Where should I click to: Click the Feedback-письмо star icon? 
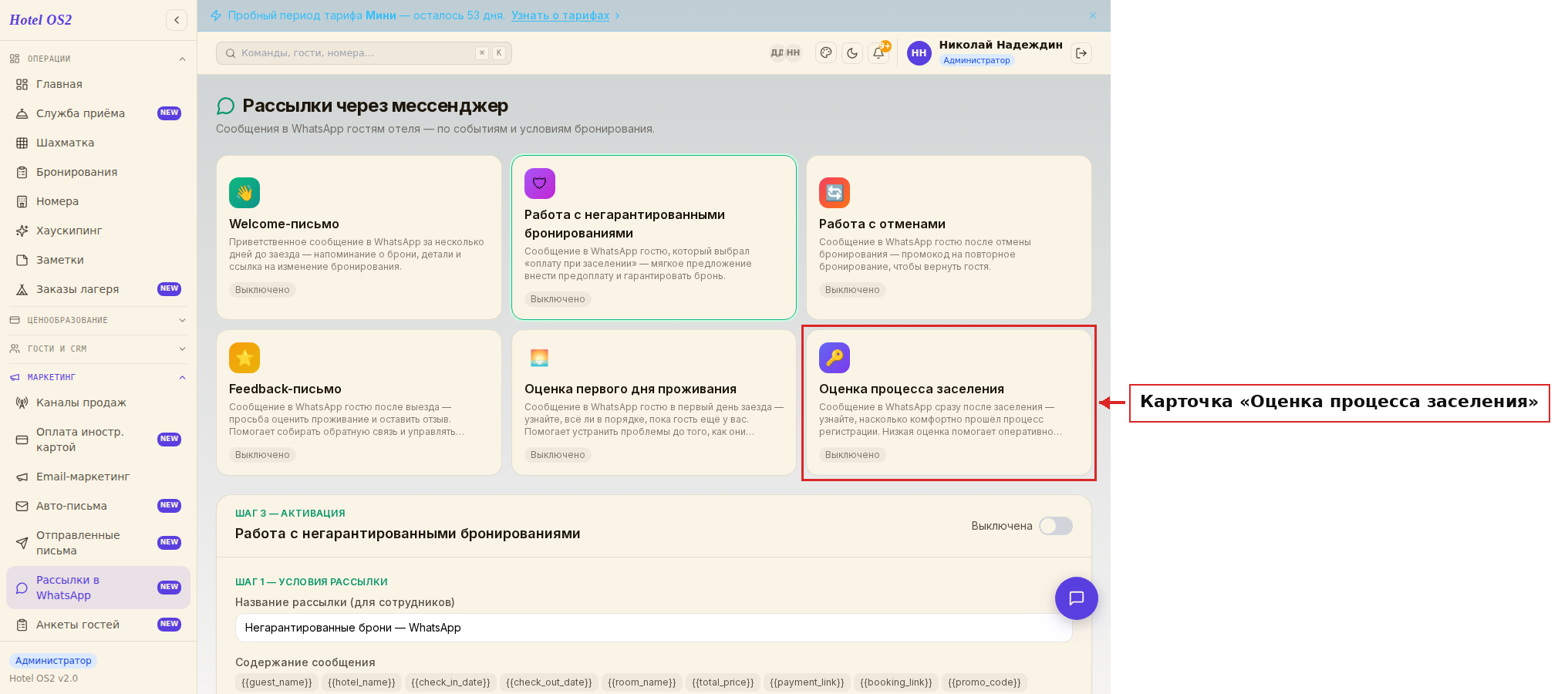(x=244, y=358)
